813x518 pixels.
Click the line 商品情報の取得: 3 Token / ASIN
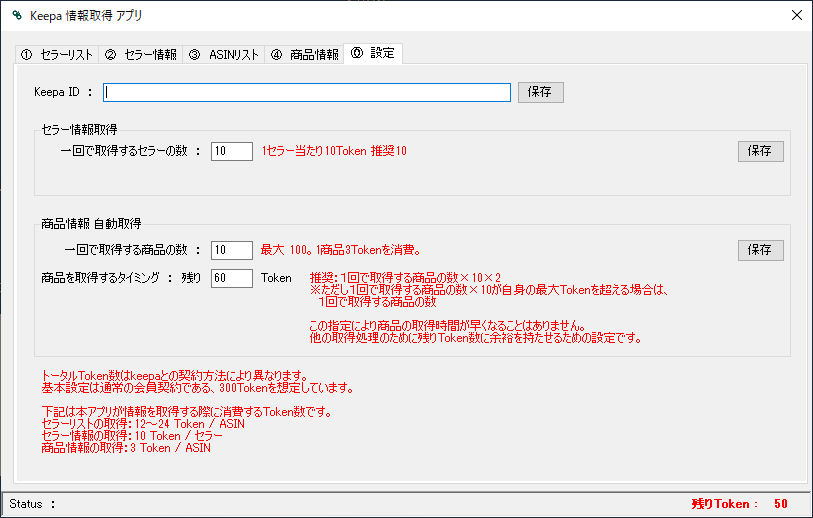(126, 447)
